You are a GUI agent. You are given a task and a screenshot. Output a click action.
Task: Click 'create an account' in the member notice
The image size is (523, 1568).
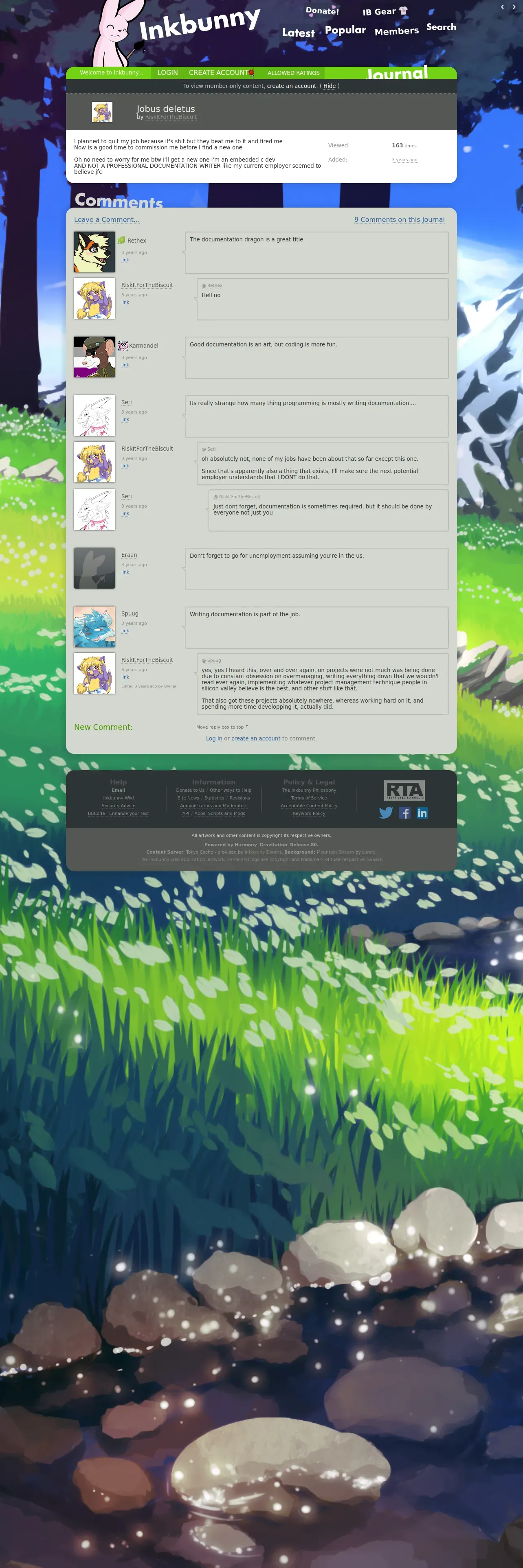292,86
